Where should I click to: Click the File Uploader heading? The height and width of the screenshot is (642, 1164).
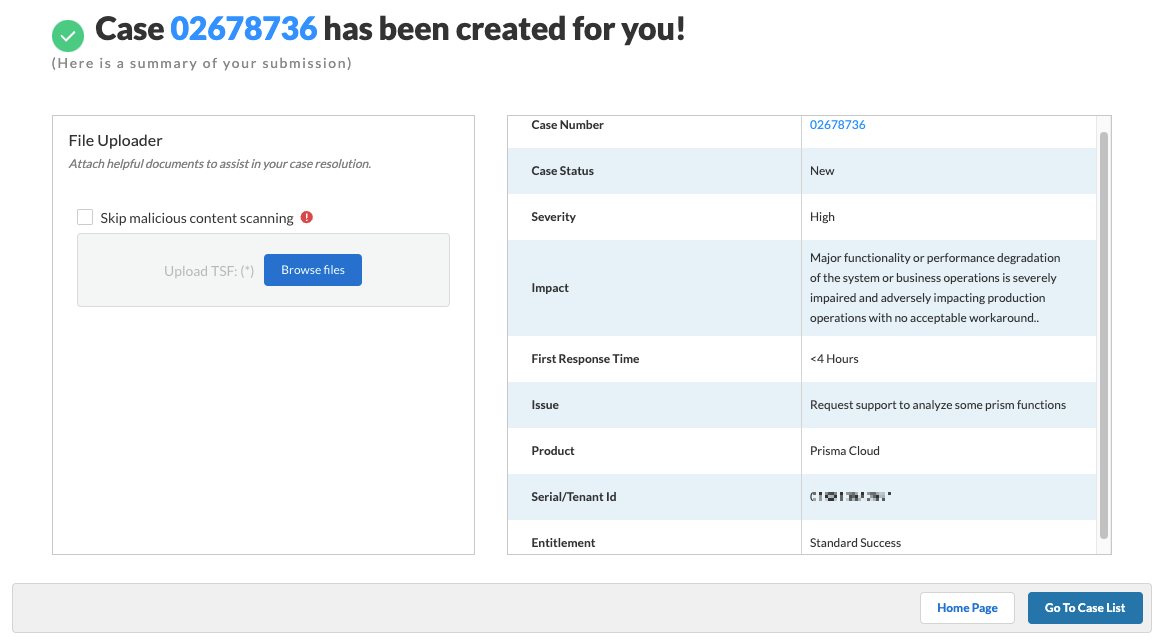pyautogui.click(x=115, y=141)
